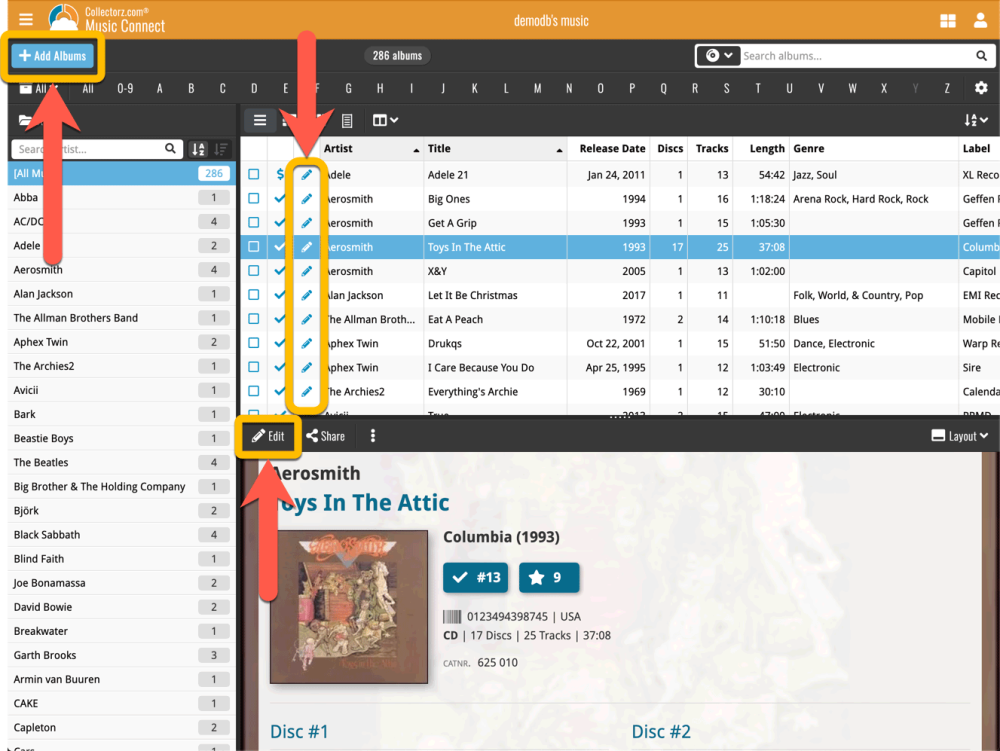Open the search magnifier in the search bar
Image resolution: width=1000 pixels, height=751 pixels.
click(x=979, y=55)
